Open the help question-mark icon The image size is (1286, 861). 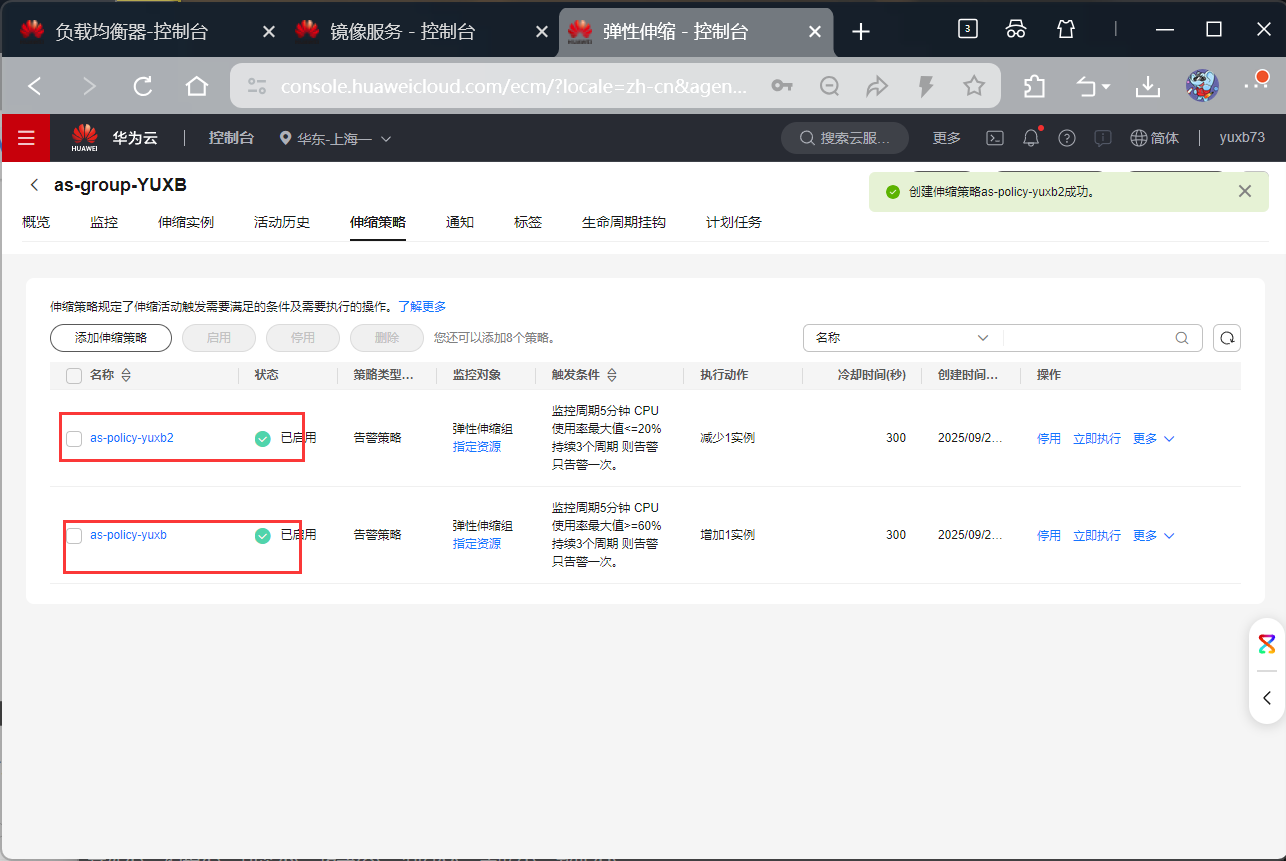pos(1067,138)
